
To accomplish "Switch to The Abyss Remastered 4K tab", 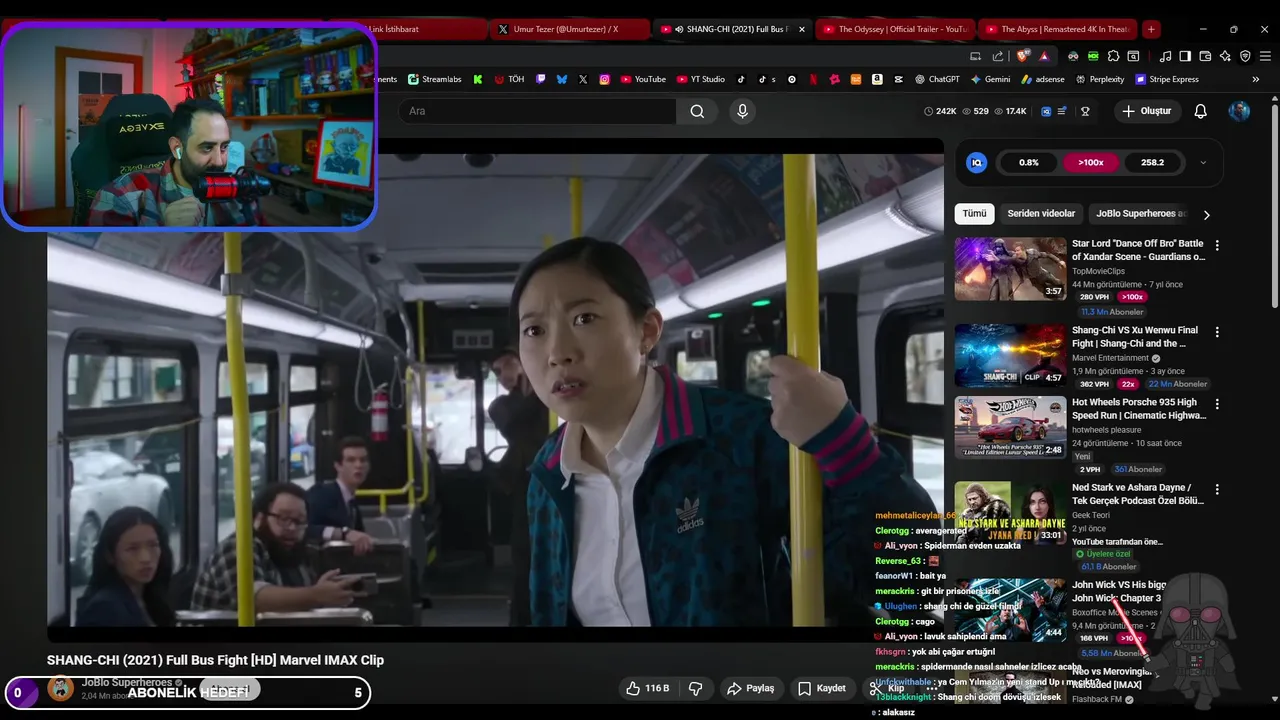I will pos(1057,29).
